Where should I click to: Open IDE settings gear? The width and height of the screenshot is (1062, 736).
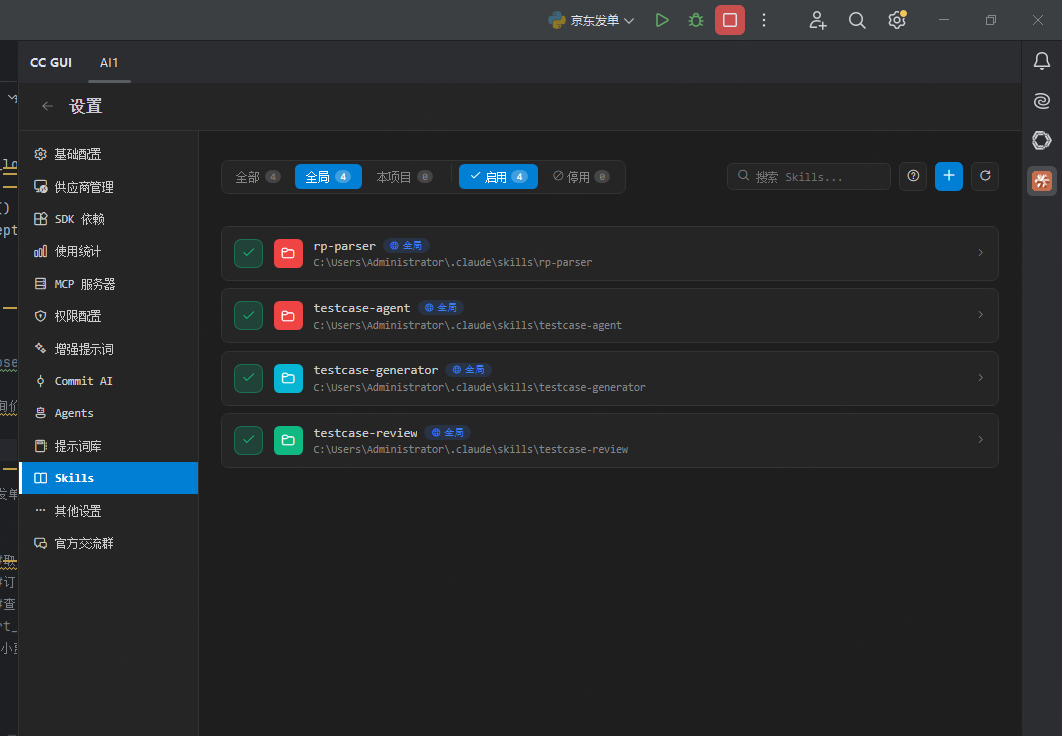897,20
